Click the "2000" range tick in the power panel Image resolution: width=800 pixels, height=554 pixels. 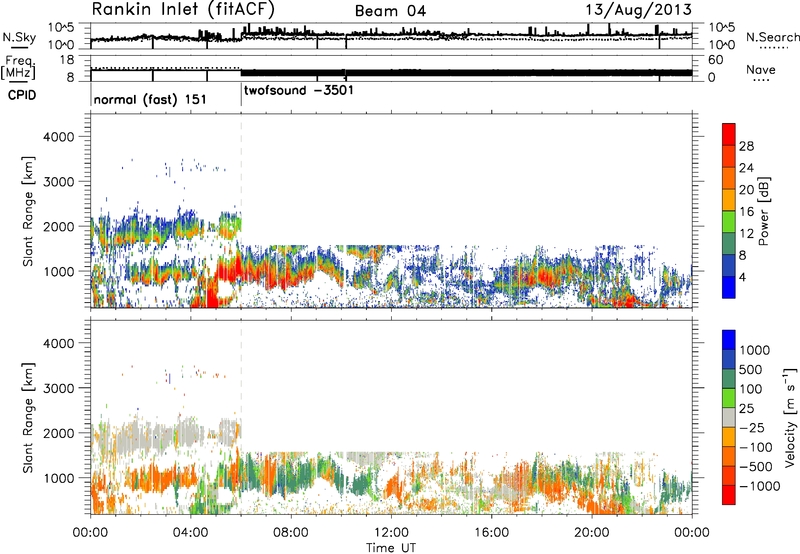pyautogui.click(x=59, y=226)
